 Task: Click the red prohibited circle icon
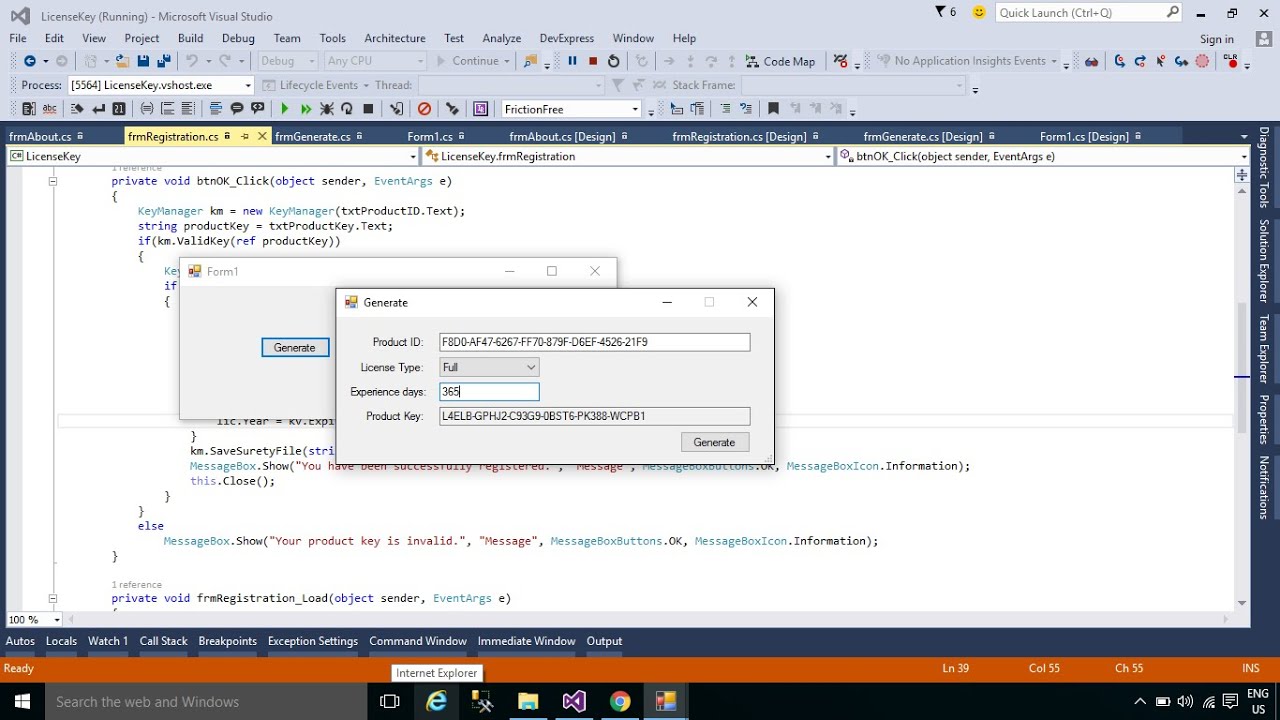pos(424,109)
